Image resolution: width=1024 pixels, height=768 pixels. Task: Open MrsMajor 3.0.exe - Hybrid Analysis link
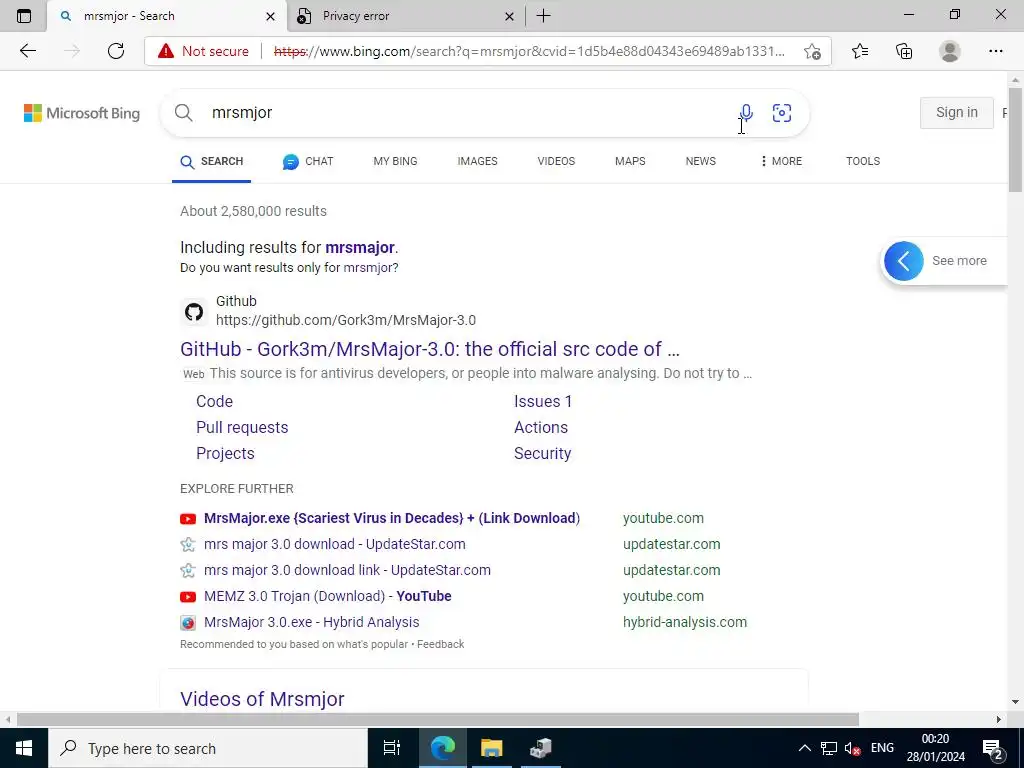312,622
